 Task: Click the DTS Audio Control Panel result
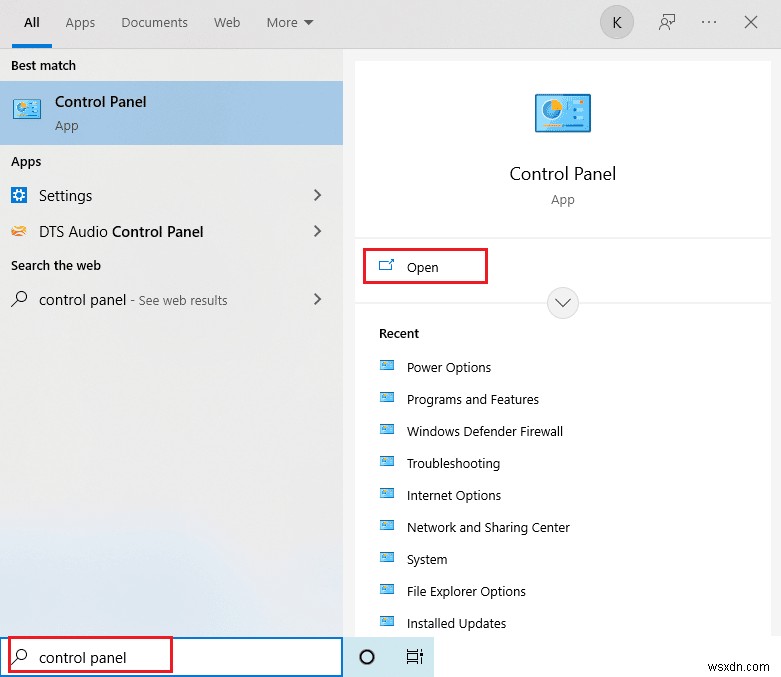coord(171,231)
